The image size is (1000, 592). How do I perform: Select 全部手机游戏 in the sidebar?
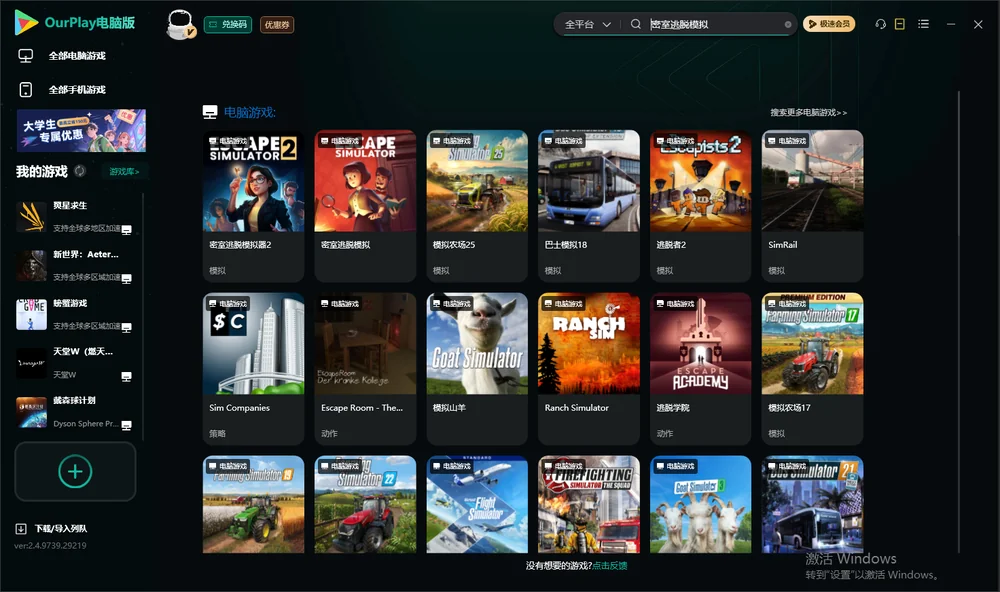pyautogui.click(x=62, y=89)
